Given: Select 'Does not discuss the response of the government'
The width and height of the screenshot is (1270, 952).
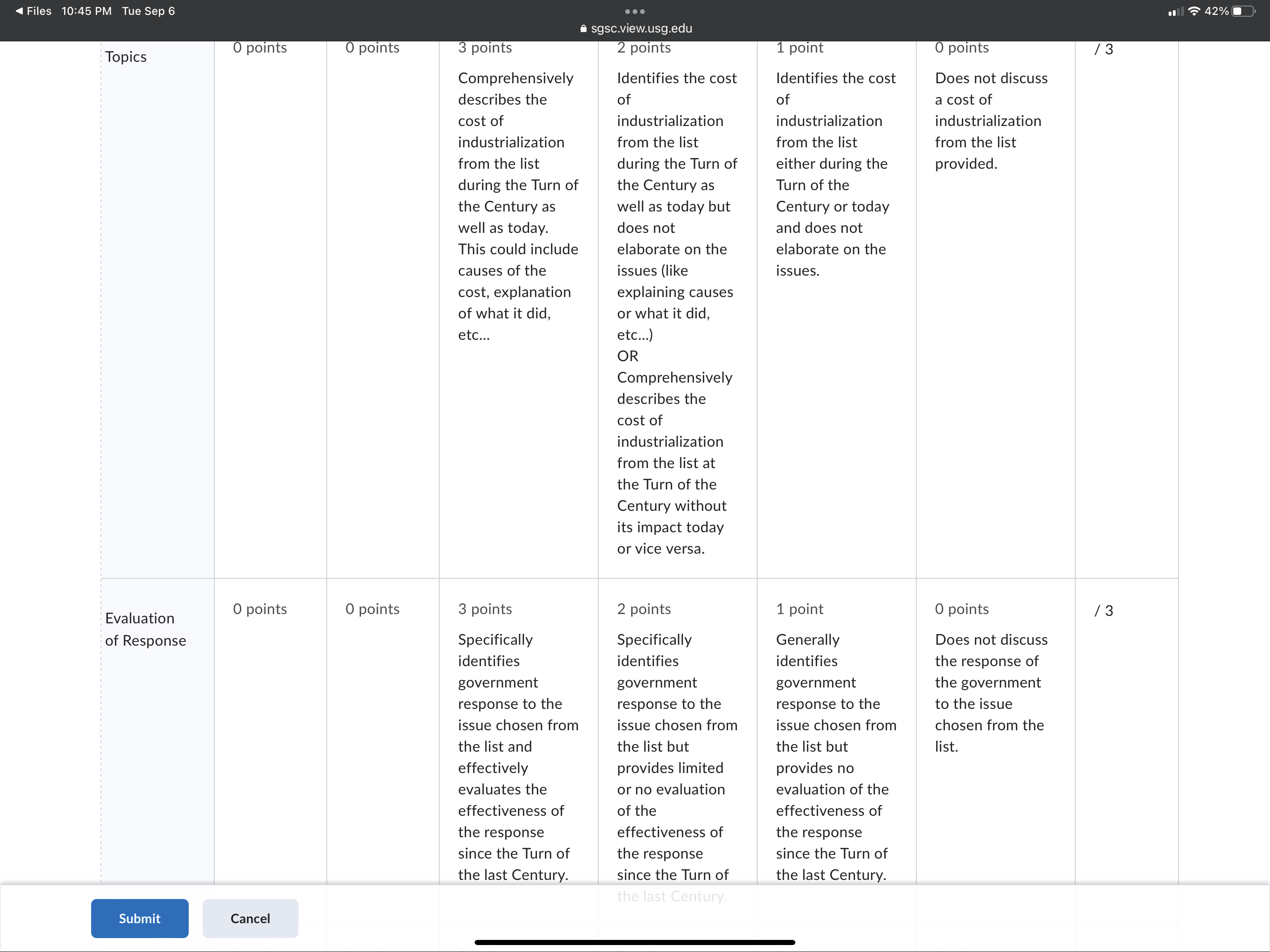Looking at the screenshot, I should pos(992,693).
